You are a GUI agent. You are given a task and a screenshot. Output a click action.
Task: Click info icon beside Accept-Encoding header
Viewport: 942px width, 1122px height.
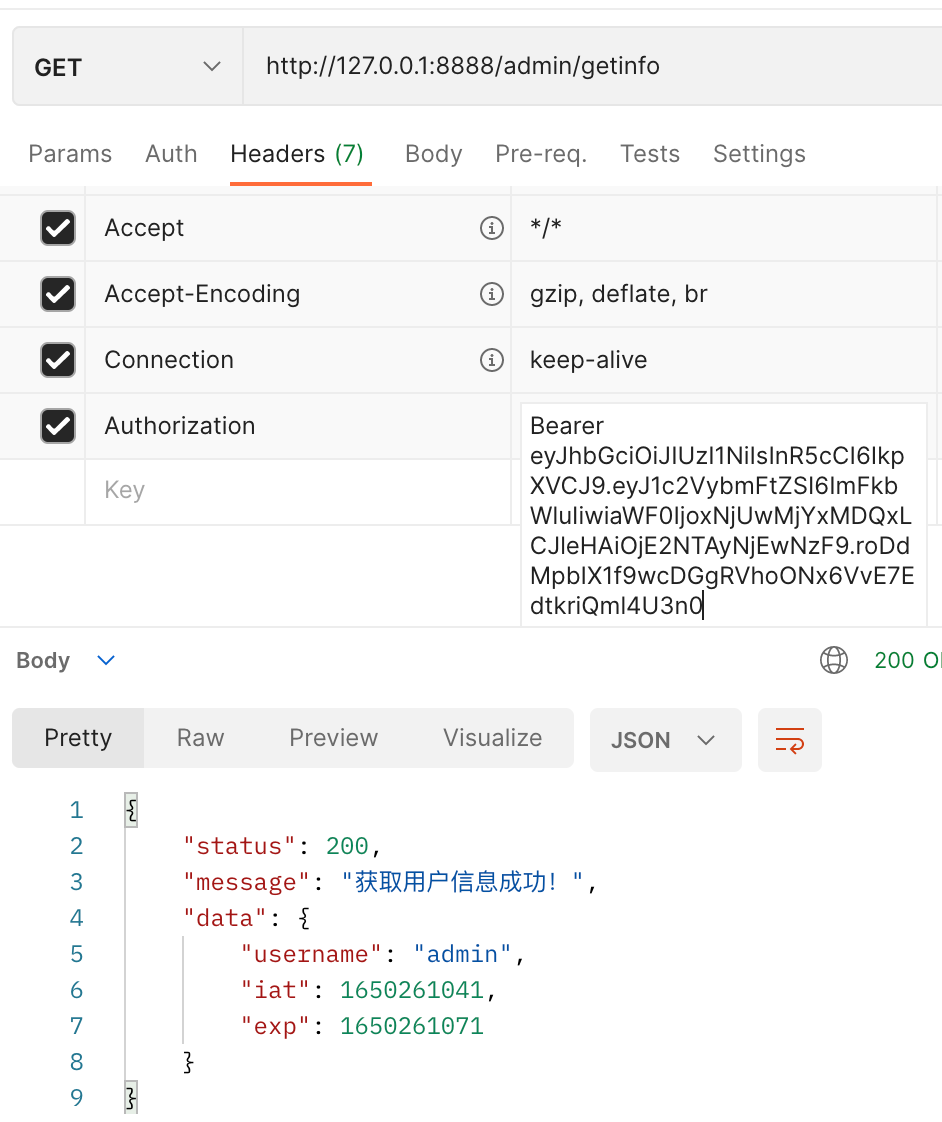coord(491,294)
